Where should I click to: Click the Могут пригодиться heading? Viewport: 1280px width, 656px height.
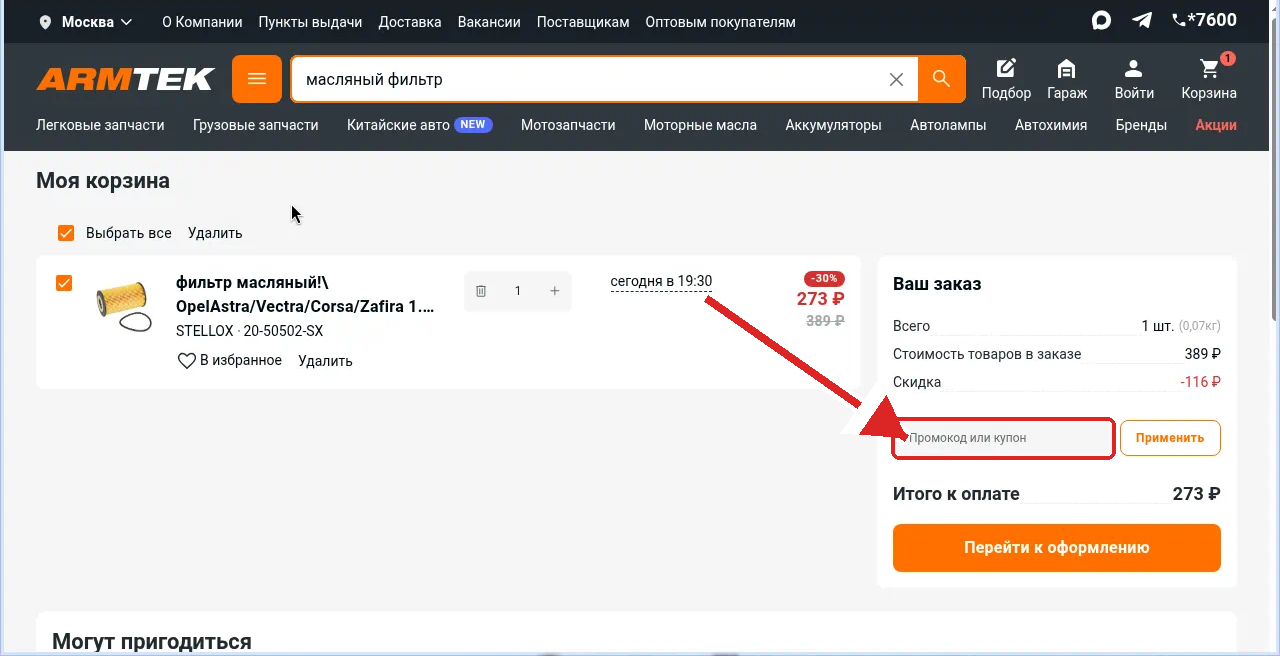pyautogui.click(x=152, y=642)
